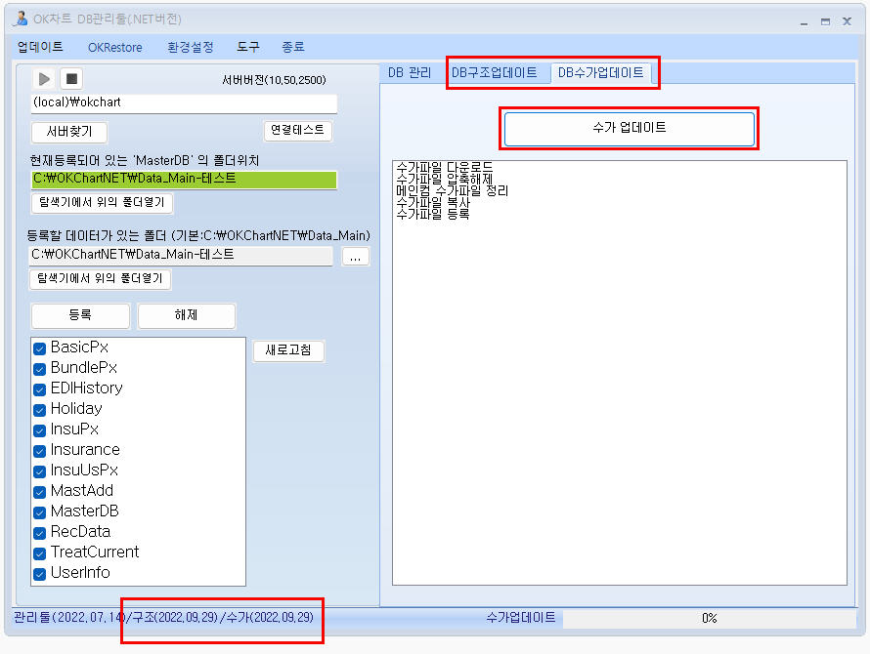This screenshot has width=870, height=654.
Task: Open the OKRestore menu
Action: click(115, 48)
